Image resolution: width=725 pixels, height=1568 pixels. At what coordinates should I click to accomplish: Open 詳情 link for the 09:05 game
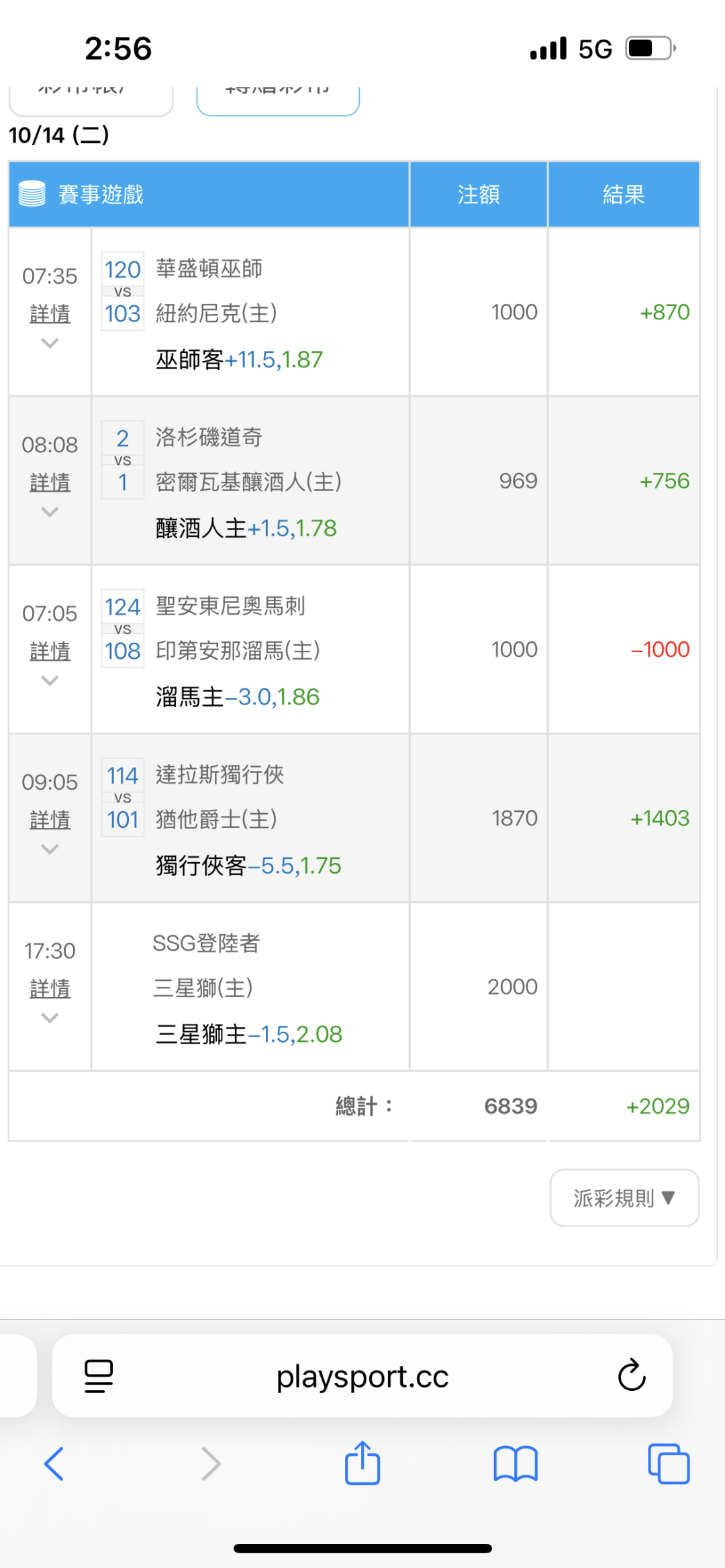click(50, 819)
